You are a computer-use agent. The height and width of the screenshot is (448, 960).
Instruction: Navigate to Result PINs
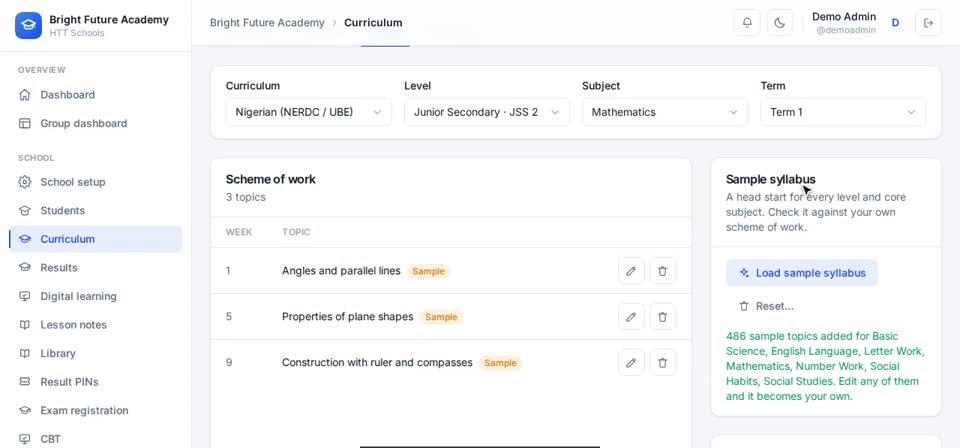(x=96, y=382)
